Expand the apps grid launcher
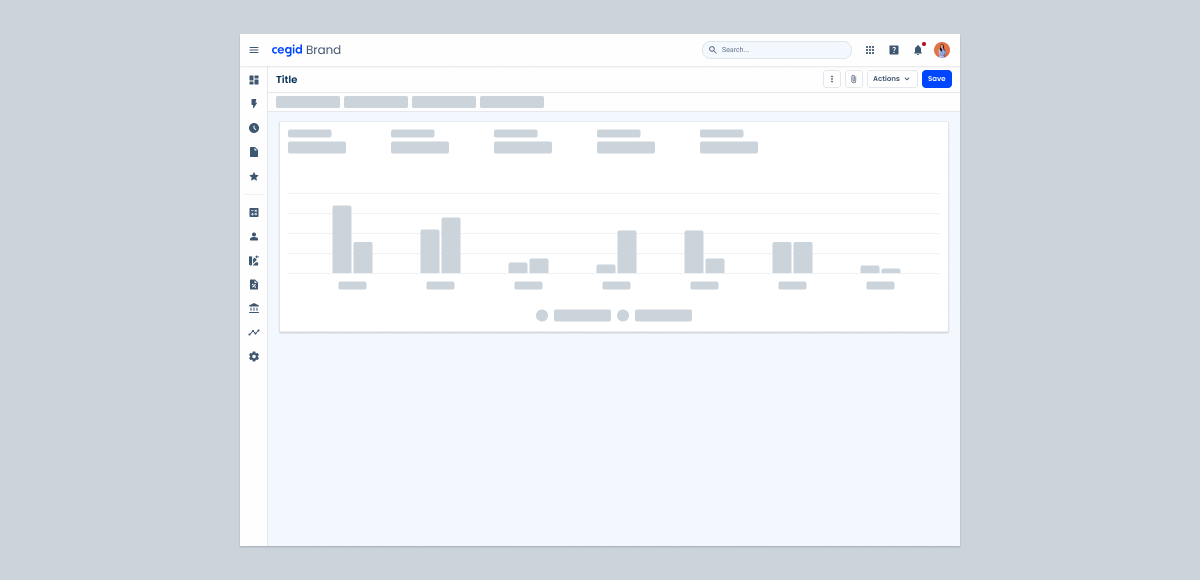This screenshot has height=580, width=1200. (x=869, y=49)
